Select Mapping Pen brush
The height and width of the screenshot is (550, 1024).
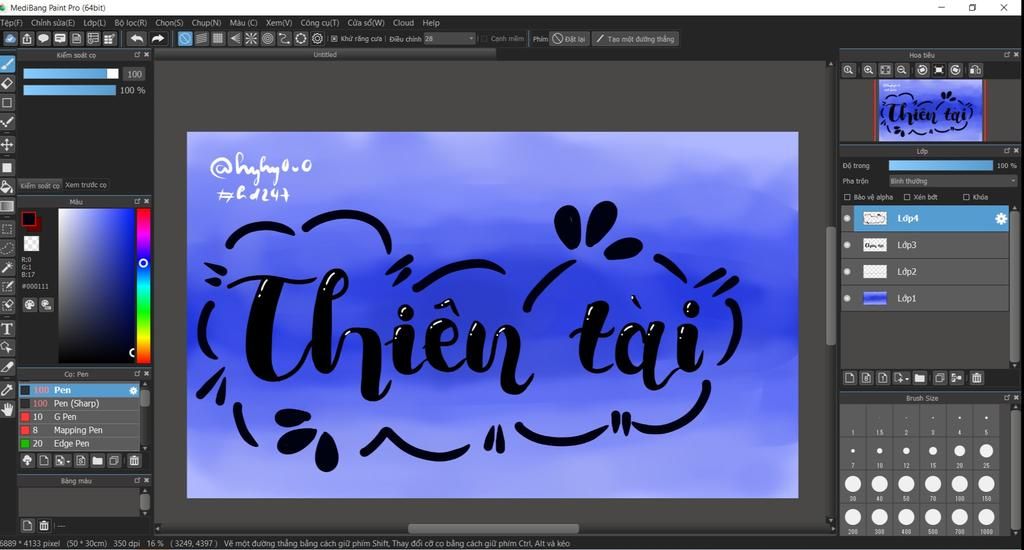[79, 430]
